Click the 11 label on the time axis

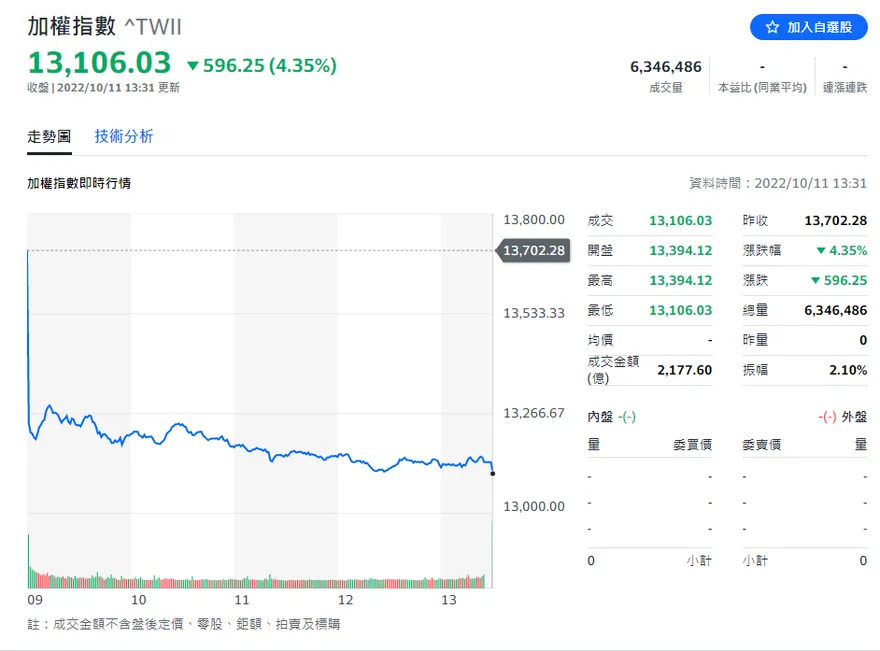(241, 600)
